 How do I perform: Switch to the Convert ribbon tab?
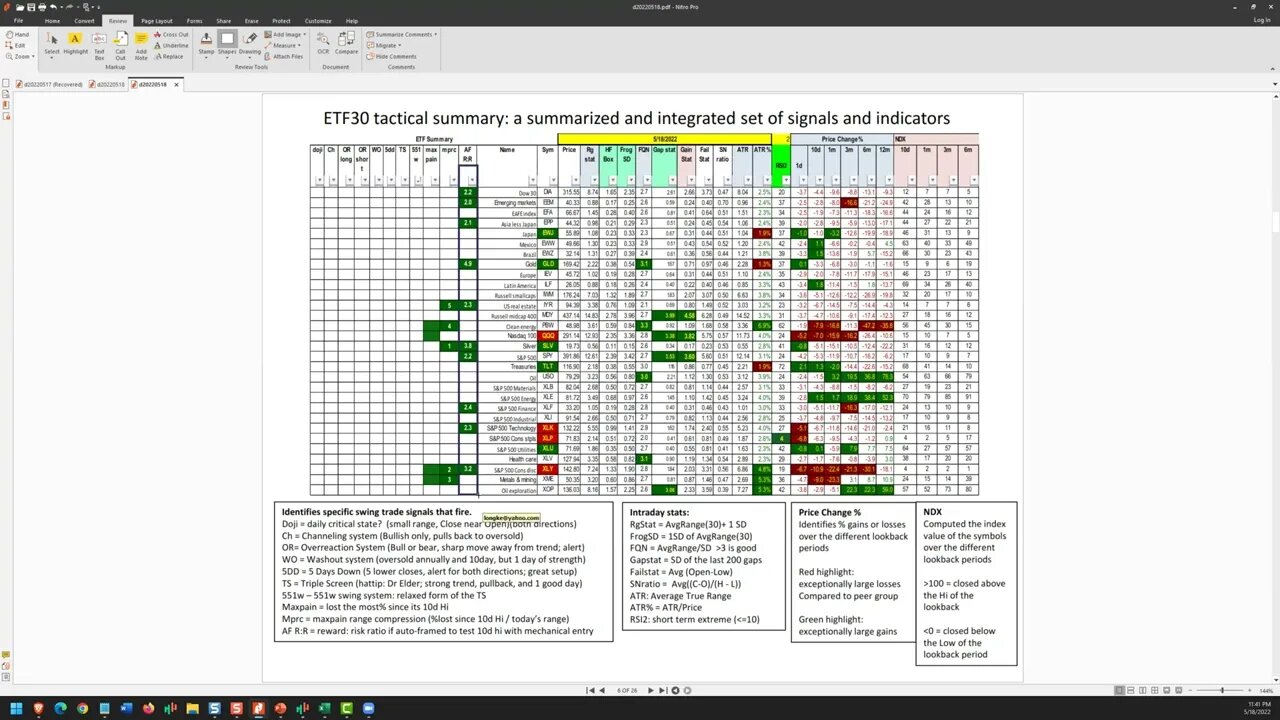click(84, 20)
